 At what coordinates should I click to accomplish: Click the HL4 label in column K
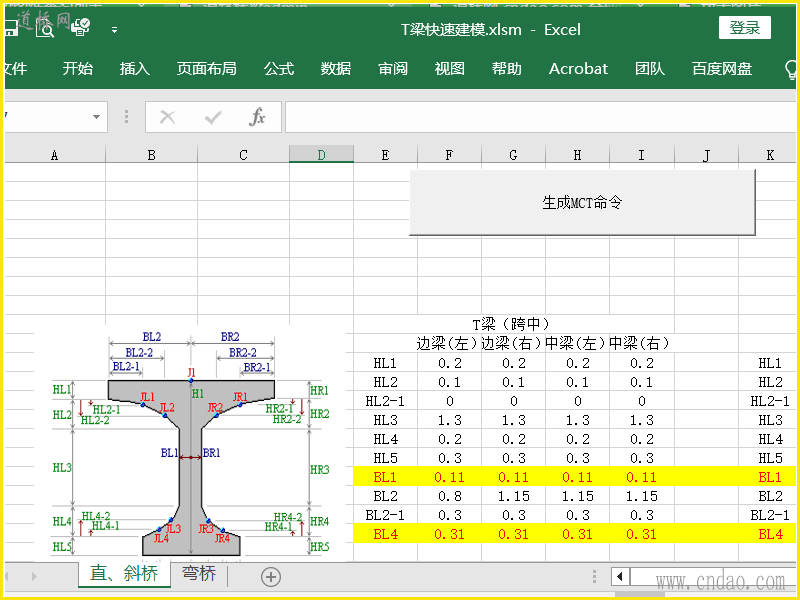770,439
